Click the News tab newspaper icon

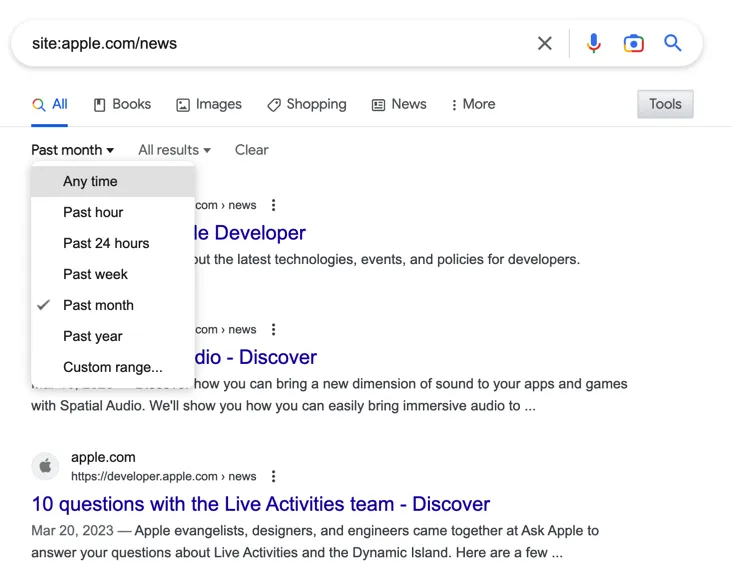(378, 105)
